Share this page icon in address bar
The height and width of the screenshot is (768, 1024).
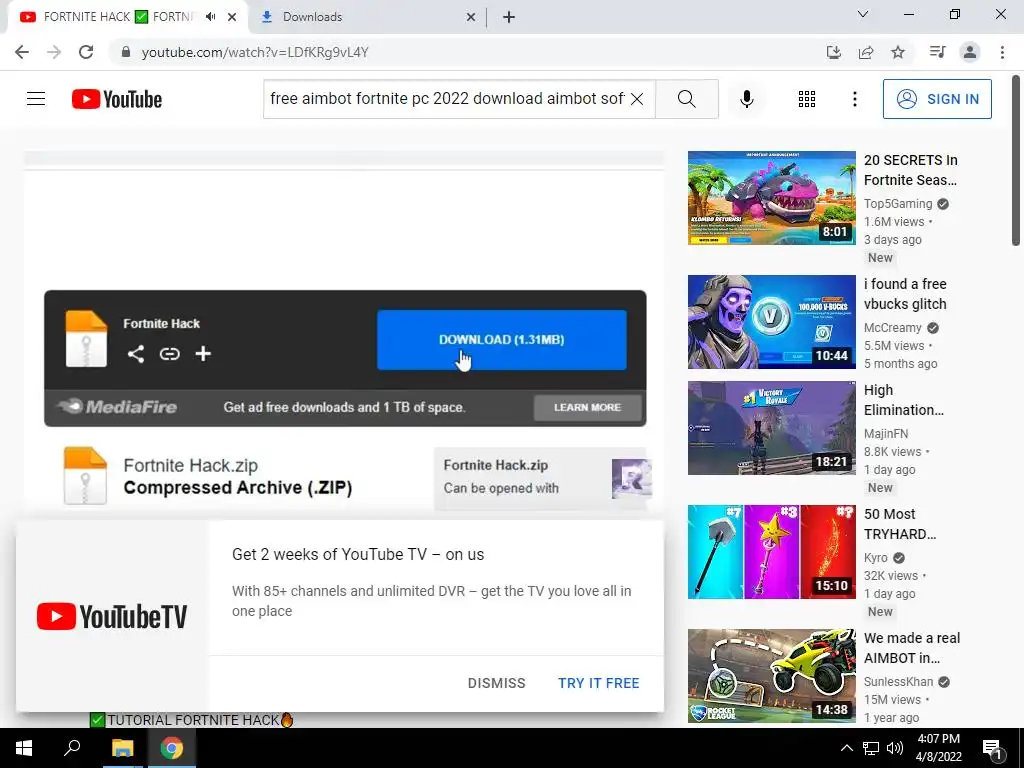point(866,52)
